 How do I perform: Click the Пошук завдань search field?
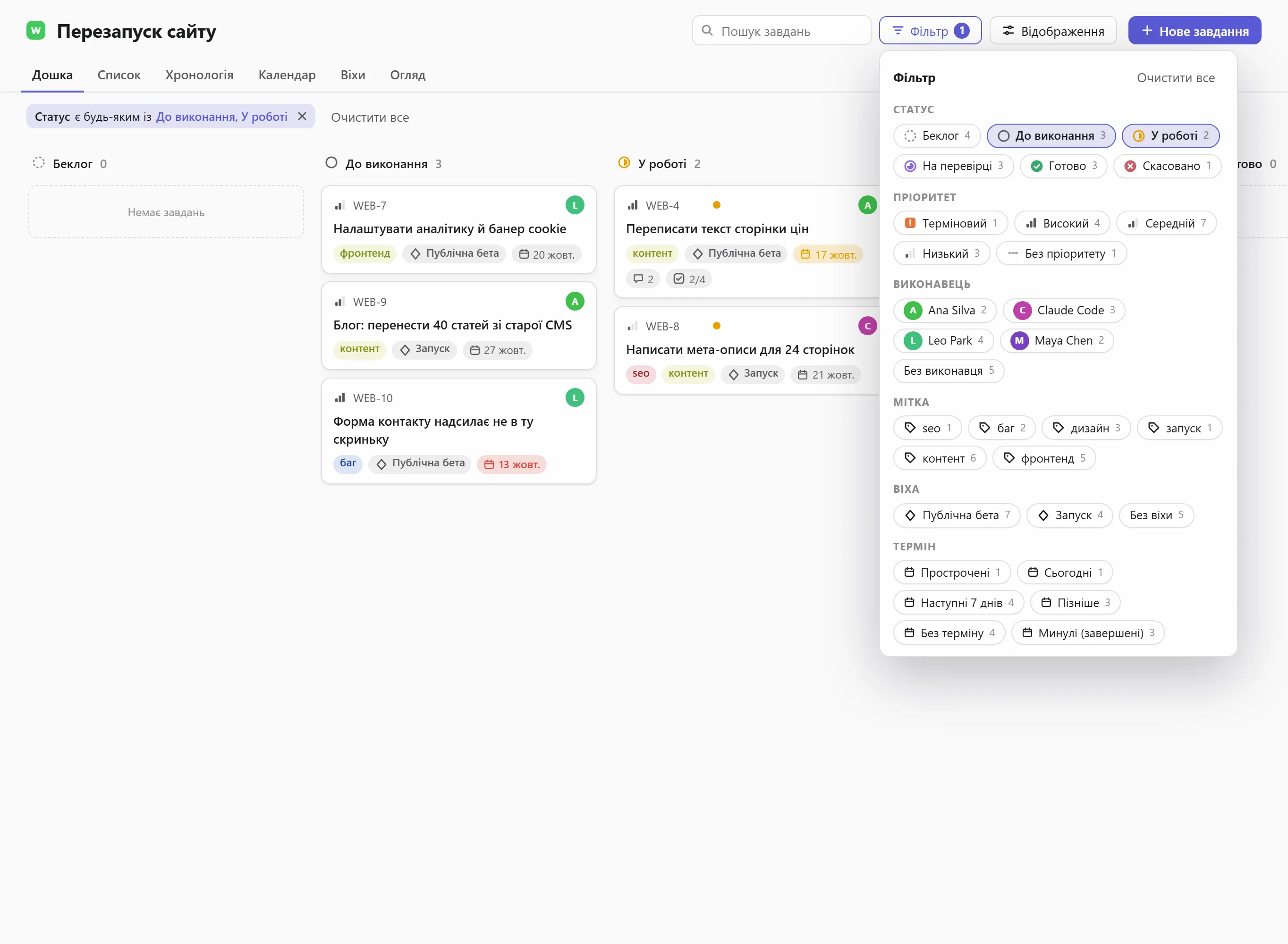(x=781, y=31)
